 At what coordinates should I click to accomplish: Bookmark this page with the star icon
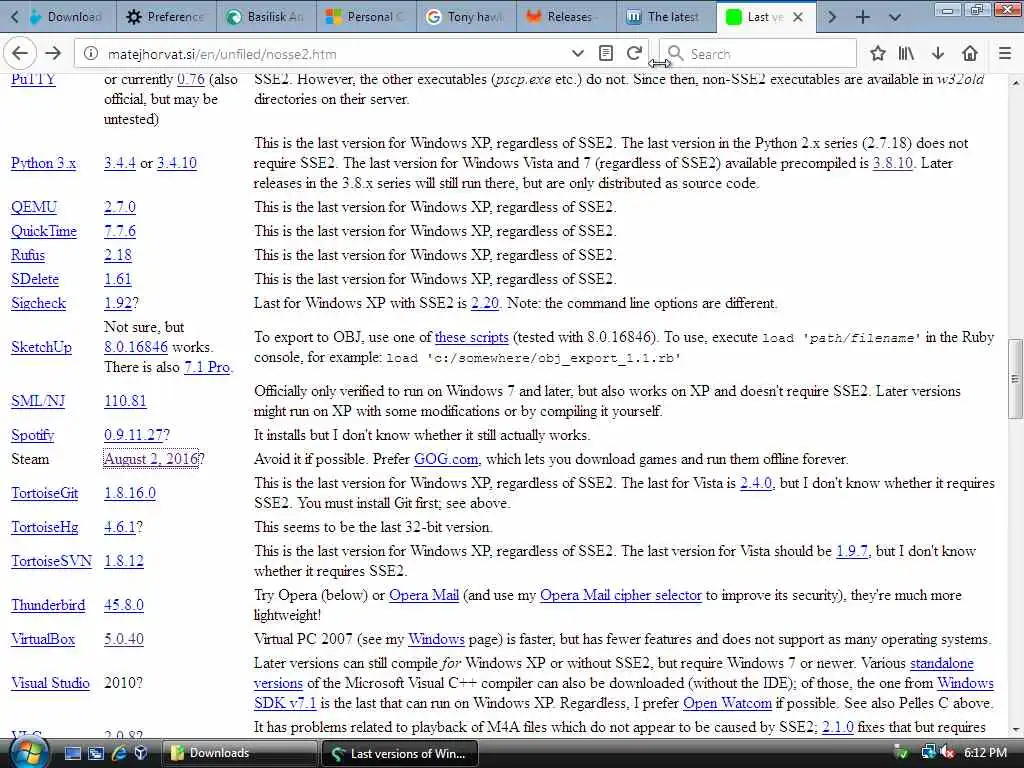click(x=878, y=54)
